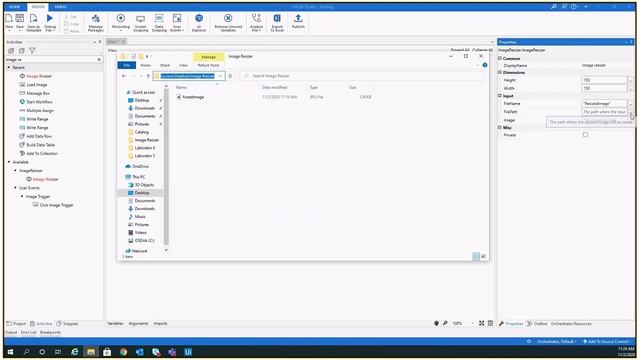Clear the Activities search box with X

click(x=99, y=60)
